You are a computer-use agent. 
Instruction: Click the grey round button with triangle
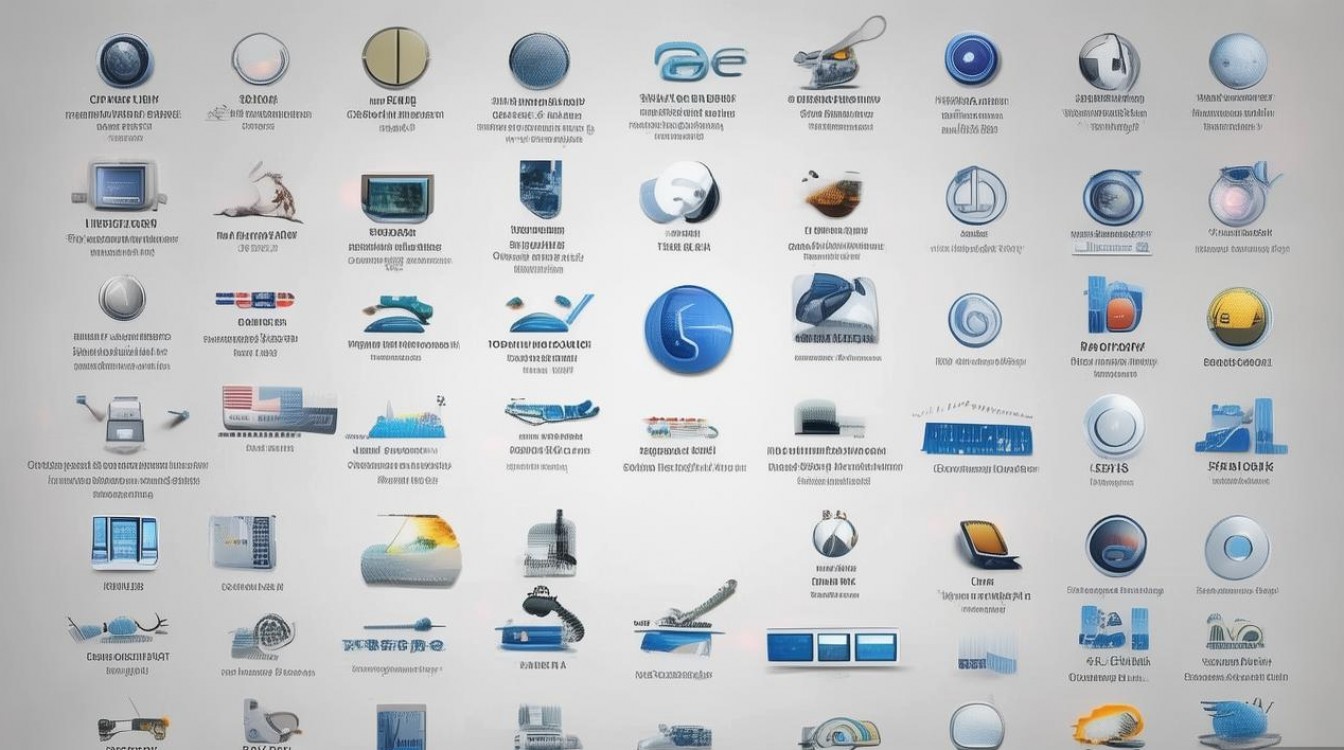(x=122, y=298)
